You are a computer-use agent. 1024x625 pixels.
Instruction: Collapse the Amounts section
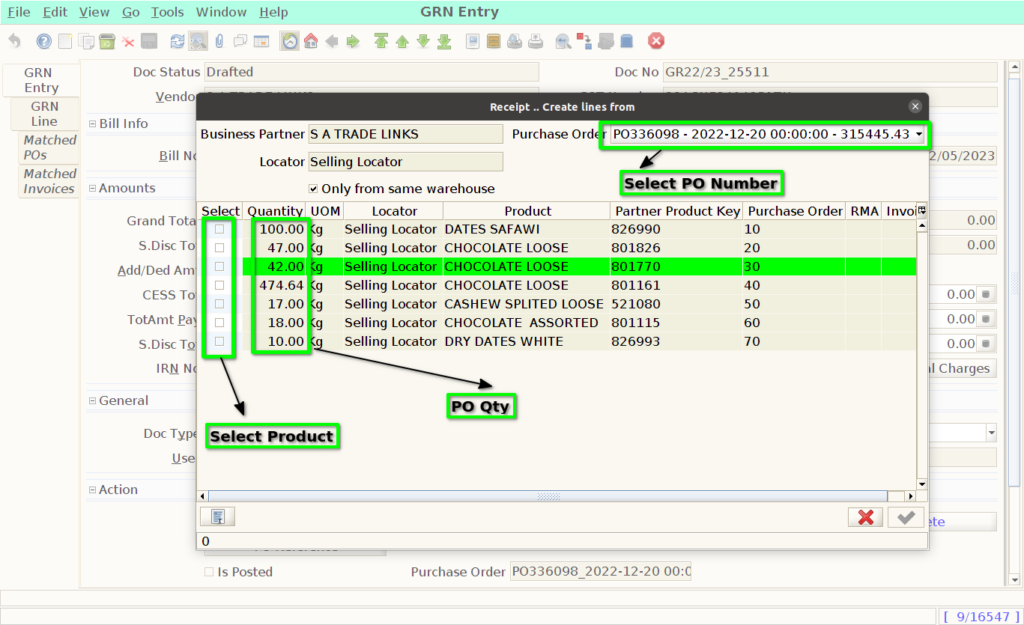click(92, 188)
